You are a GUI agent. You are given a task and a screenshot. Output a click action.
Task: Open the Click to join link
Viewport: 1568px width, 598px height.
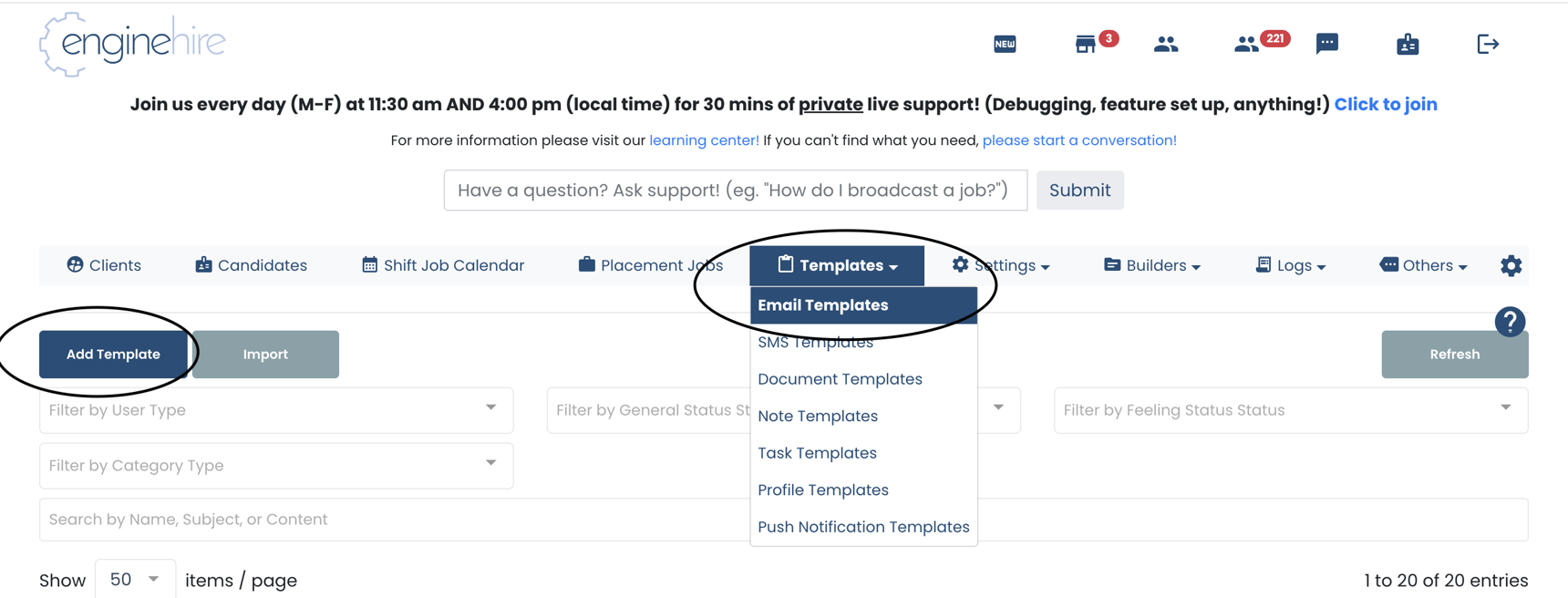tap(1386, 104)
